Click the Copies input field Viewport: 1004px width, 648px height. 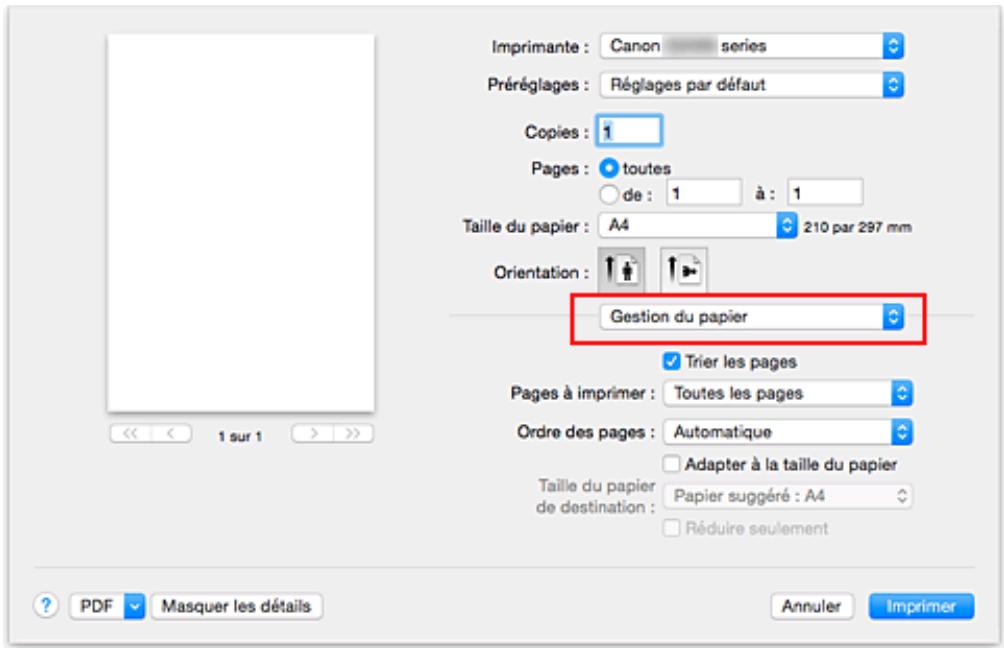(x=629, y=131)
